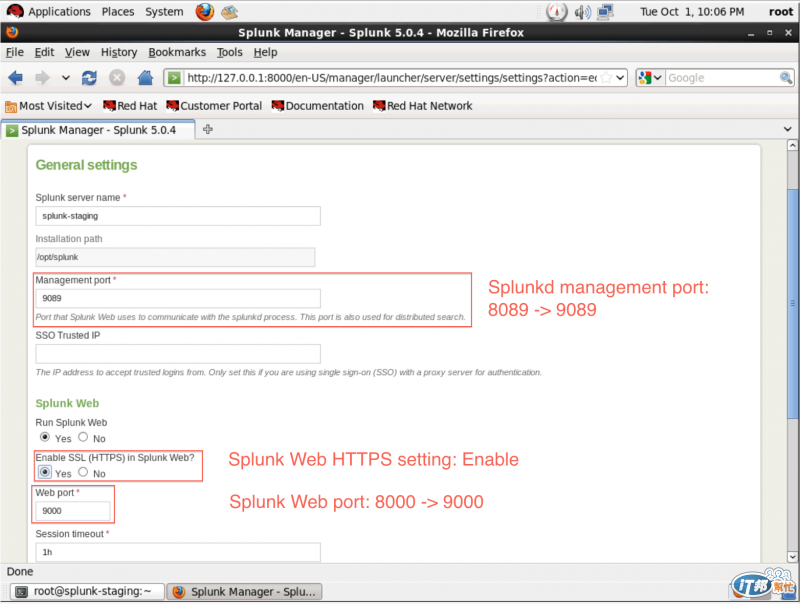Select No for Enable SSL HTTPS
The image size is (800, 604).
(83, 472)
